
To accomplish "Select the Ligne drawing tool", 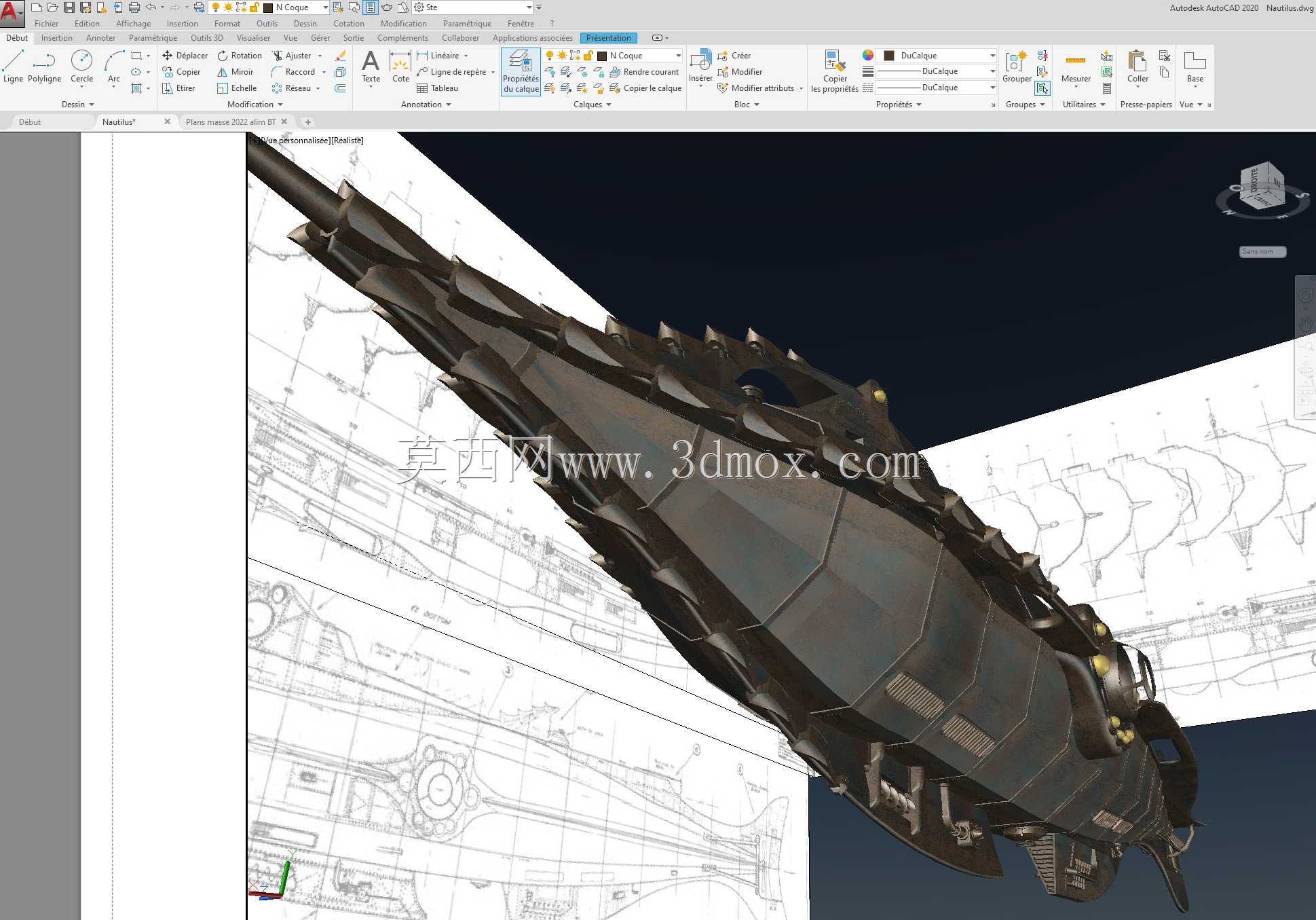I will pyautogui.click(x=13, y=67).
